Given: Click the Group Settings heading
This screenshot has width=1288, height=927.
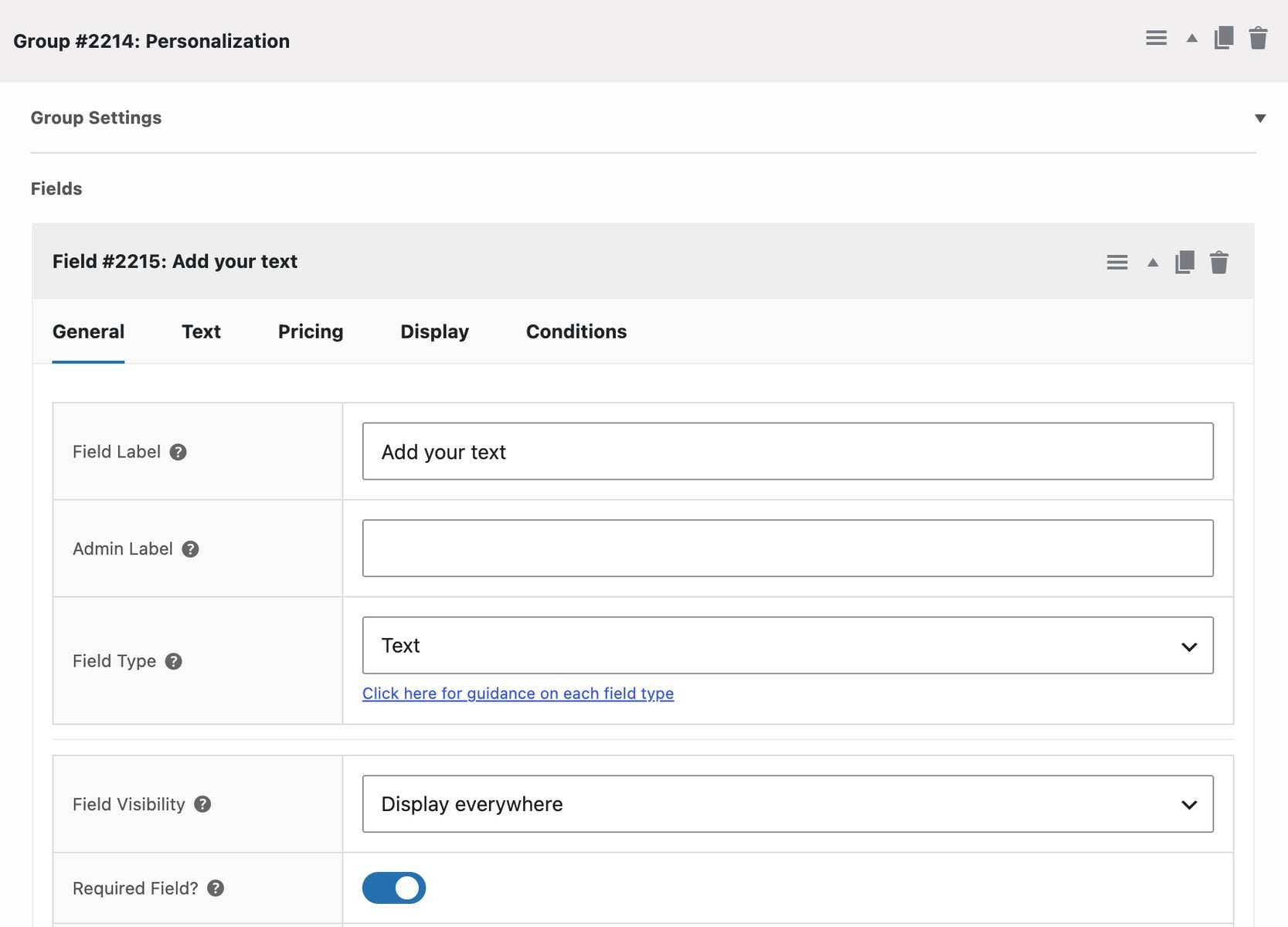Looking at the screenshot, I should (96, 117).
